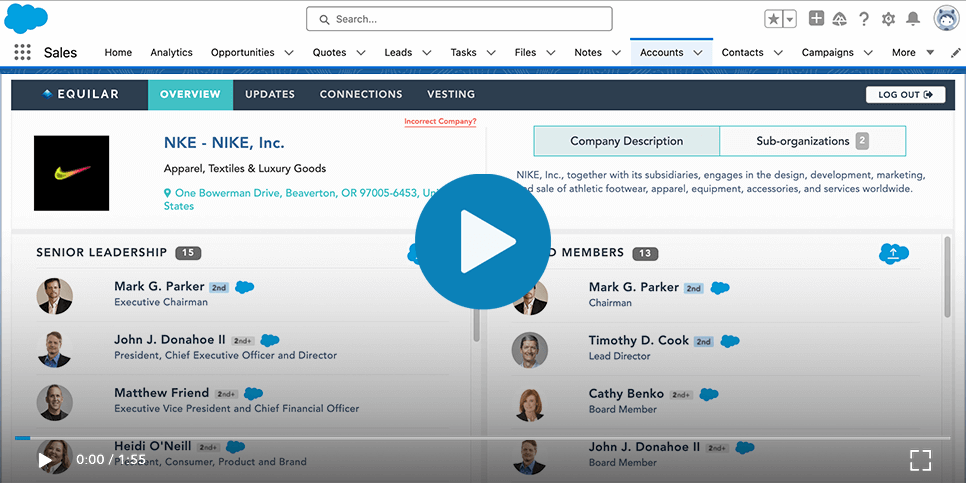This screenshot has width=966, height=483.
Task: Open the Trailhead guidance icon
Action: (x=840, y=19)
